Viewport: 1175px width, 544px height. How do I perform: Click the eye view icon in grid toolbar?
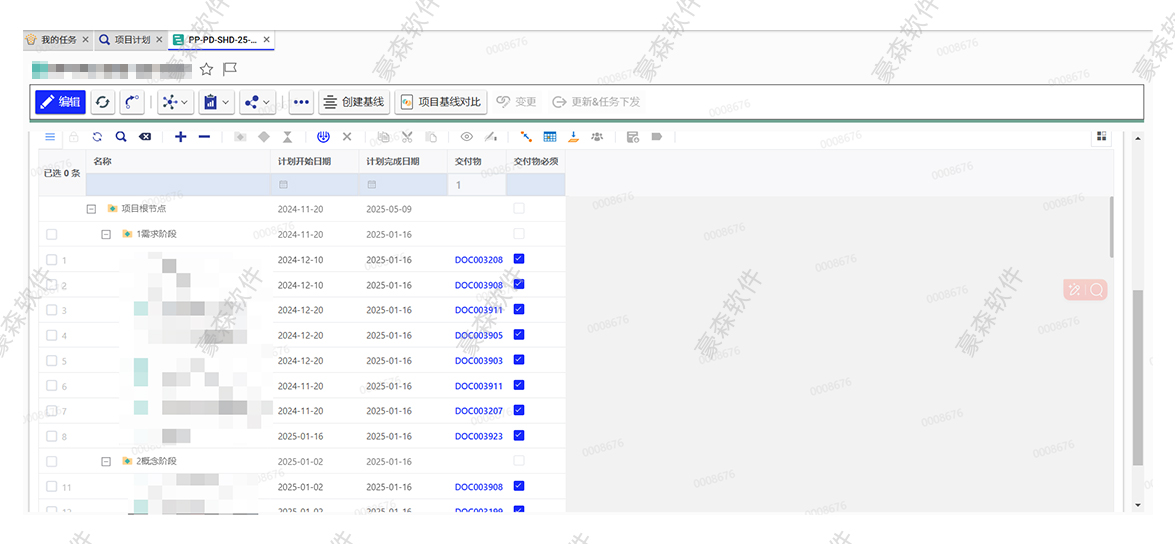click(x=466, y=137)
